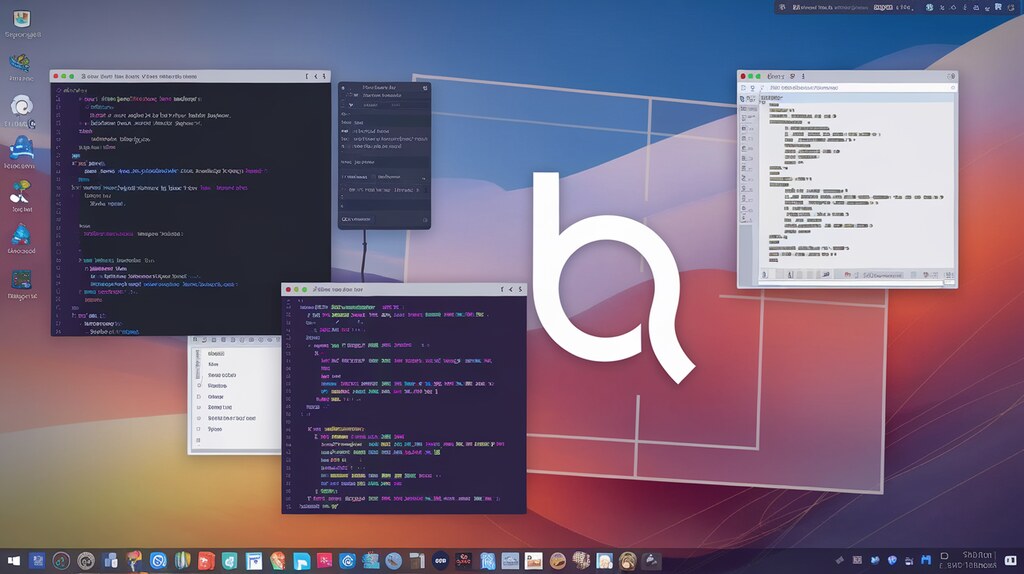Click the blue circular S icon on taskbar

[158, 560]
